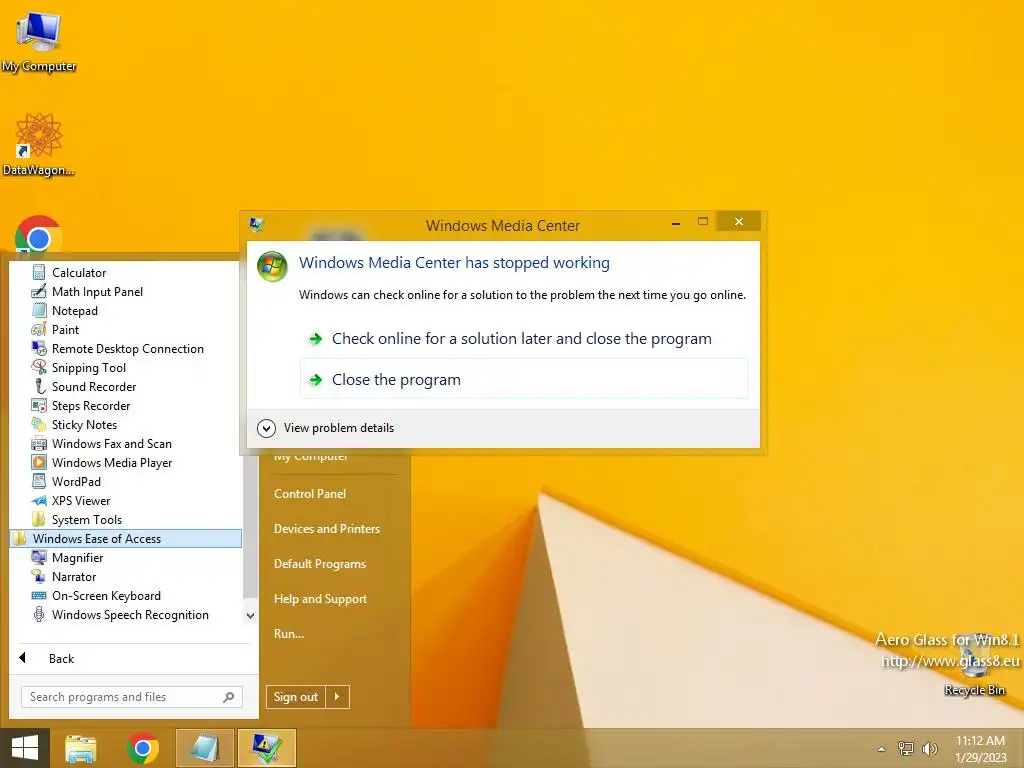1024x768 pixels.
Task: Start Paint from the program list
Action: (56, 329)
